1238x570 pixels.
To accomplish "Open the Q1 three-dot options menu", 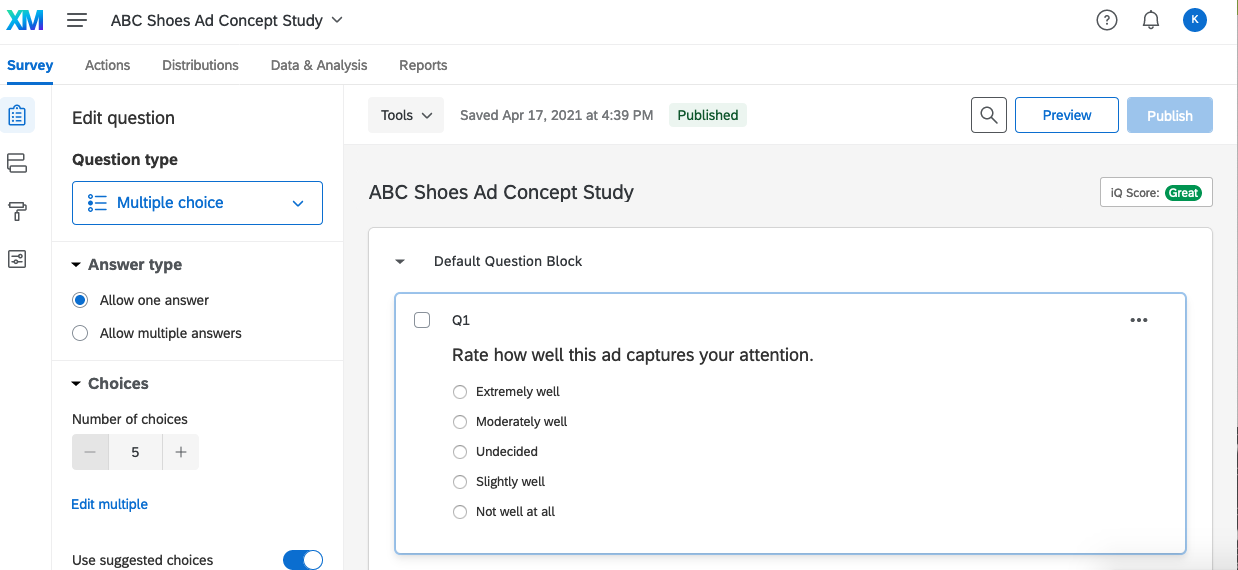I will (x=1138, y=320).
